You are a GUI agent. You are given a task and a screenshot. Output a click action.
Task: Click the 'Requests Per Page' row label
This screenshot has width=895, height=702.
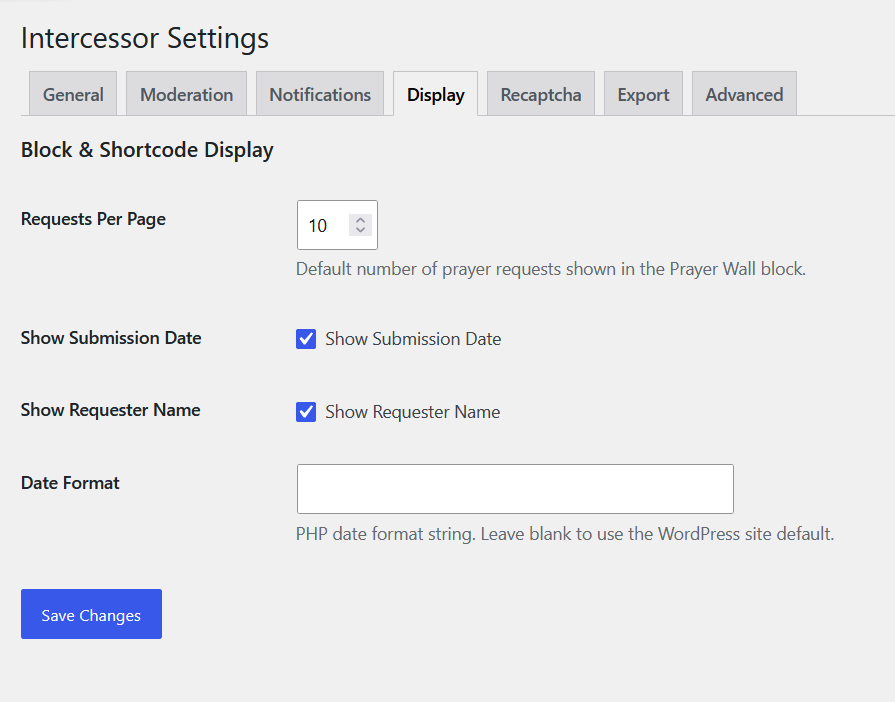click(x=93, y=219)
